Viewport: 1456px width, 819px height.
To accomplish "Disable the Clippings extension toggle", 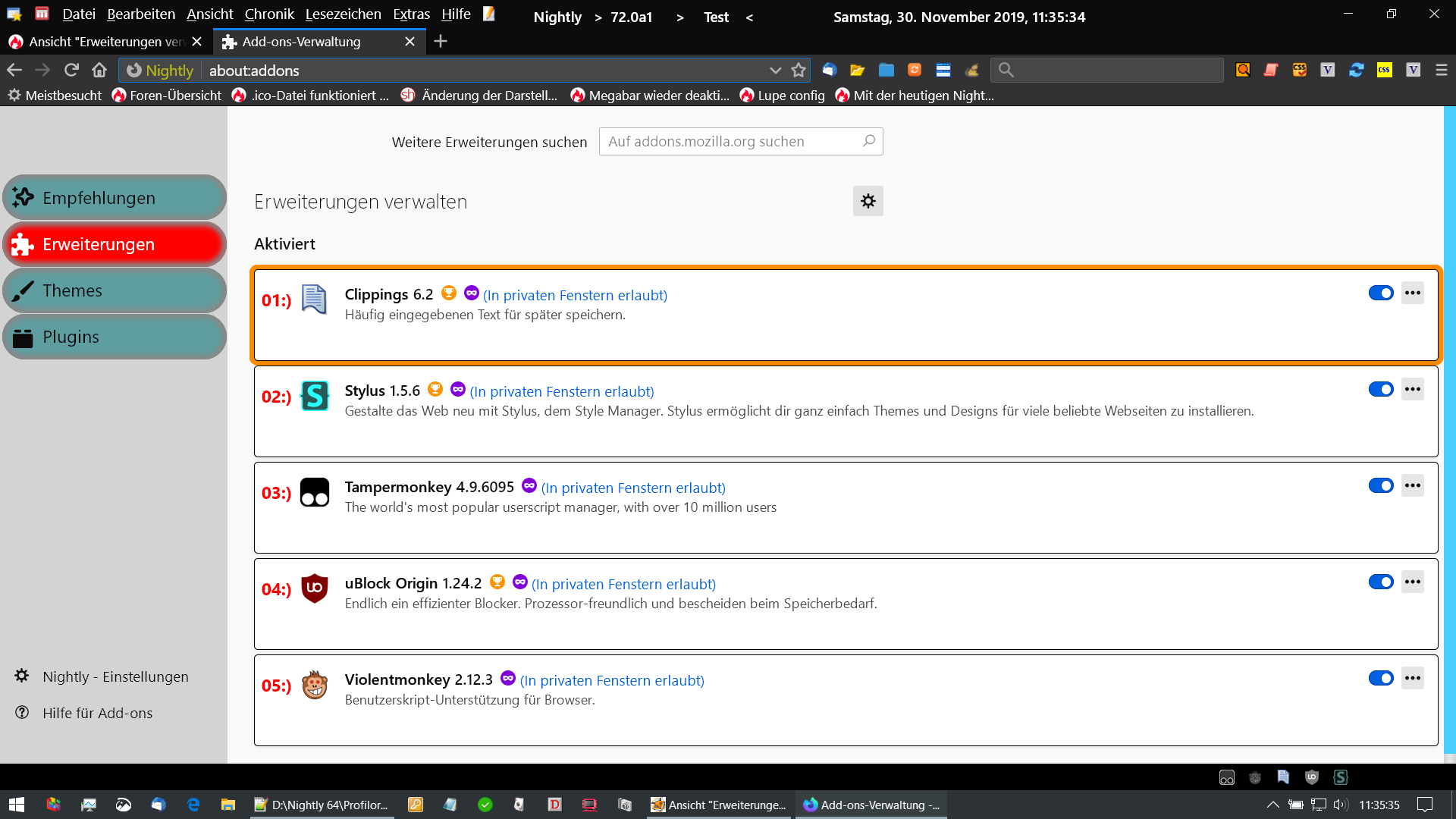I will click(x=1380, y=293).
